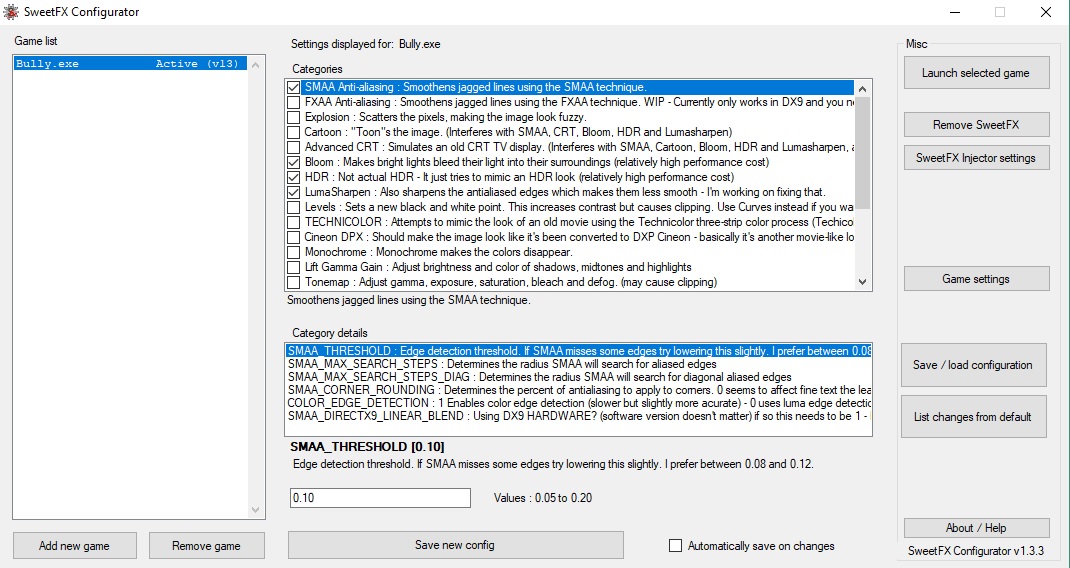The width and height of the screenshot is (1070, 568).
Task: Select SMAA_THRESHOLD in Category details
Action: pyautogui.click(x=579, y=351)
